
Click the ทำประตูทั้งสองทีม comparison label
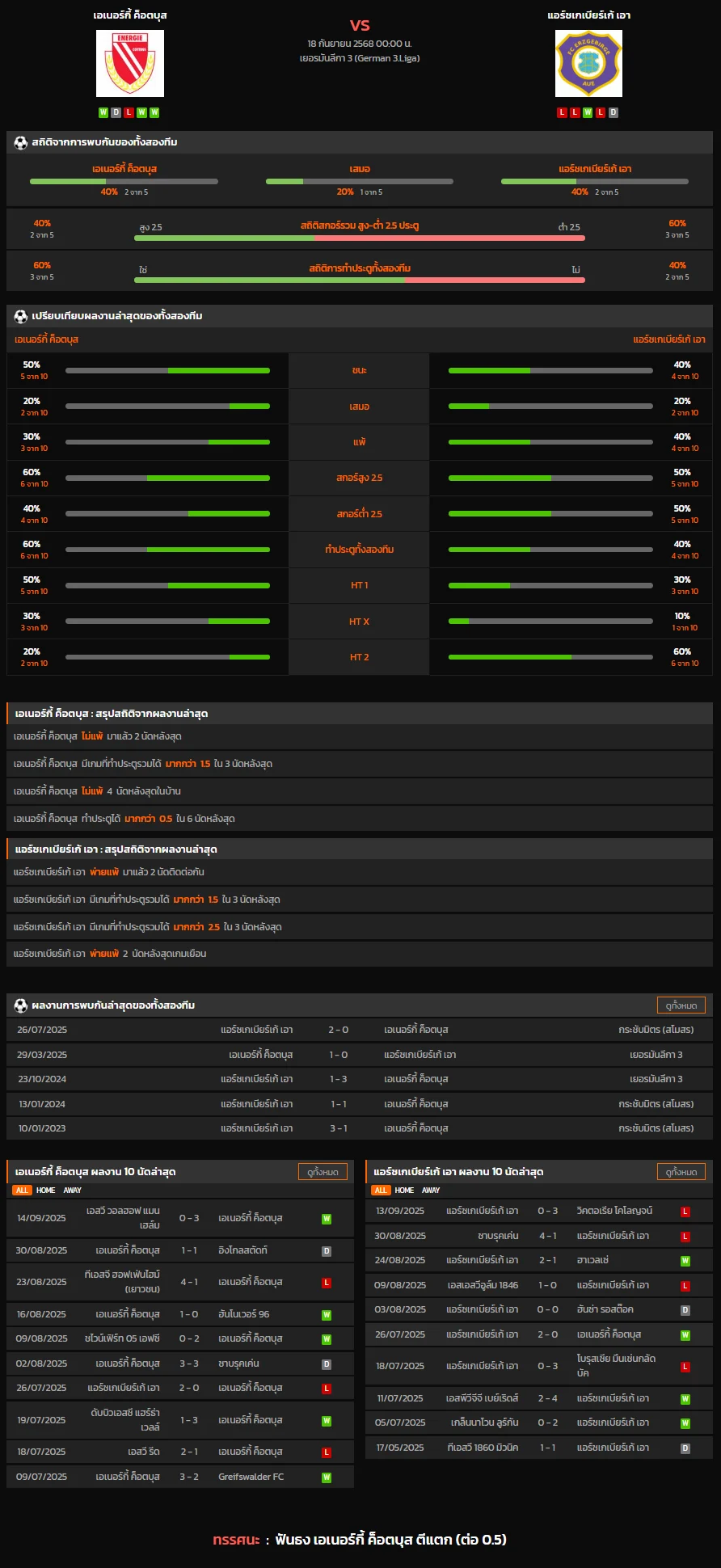tap(360, 550)
